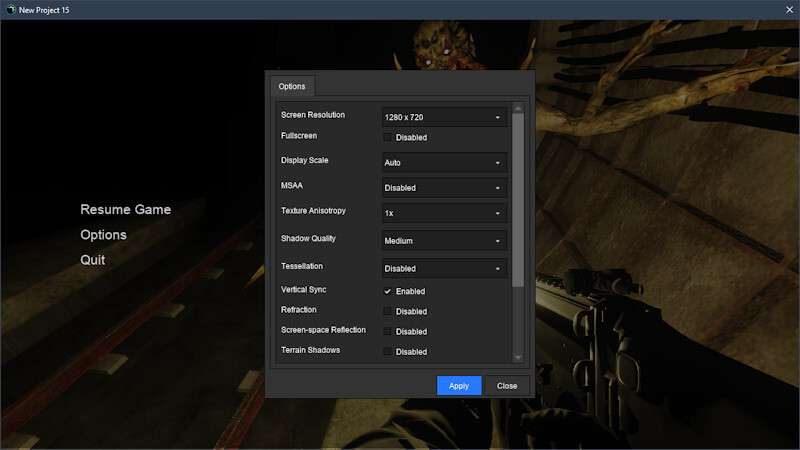The image size is (800, 450).
Task: Enable the Fullscreen checkbox
Action: point(388,137)
